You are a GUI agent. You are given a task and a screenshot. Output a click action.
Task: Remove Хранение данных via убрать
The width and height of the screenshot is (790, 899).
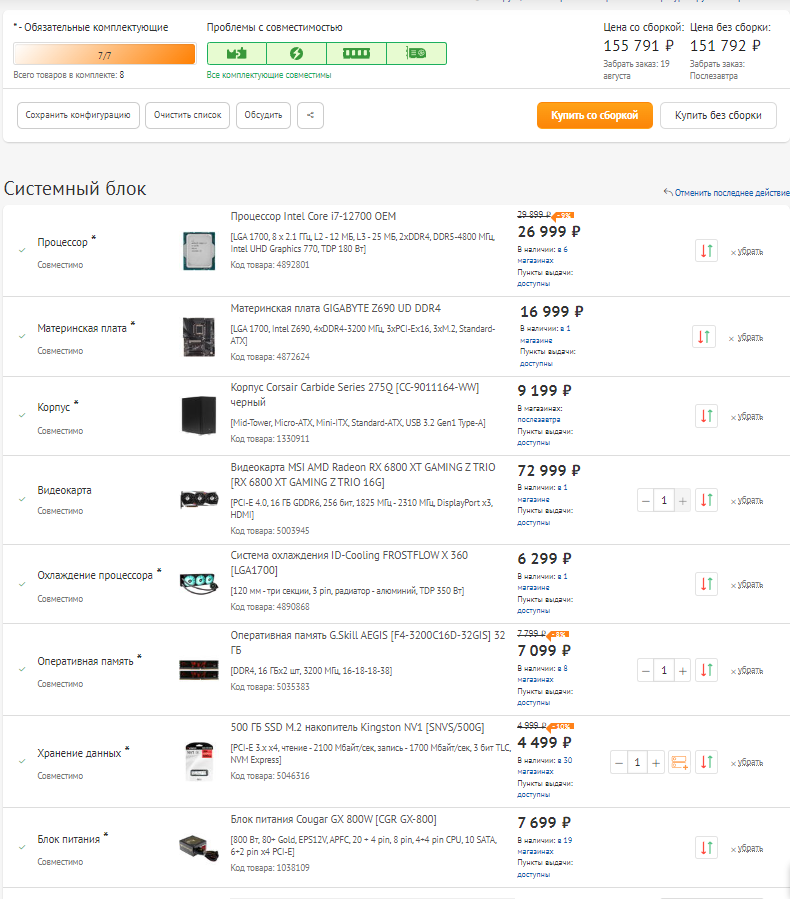click(747, 763)
